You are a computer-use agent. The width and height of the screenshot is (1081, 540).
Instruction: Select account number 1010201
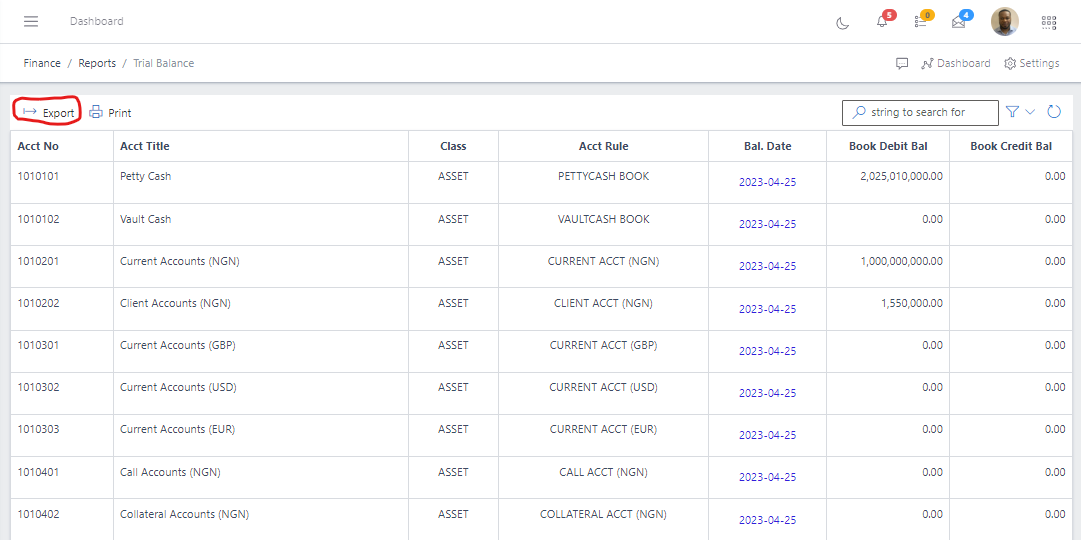coord(38,261)
